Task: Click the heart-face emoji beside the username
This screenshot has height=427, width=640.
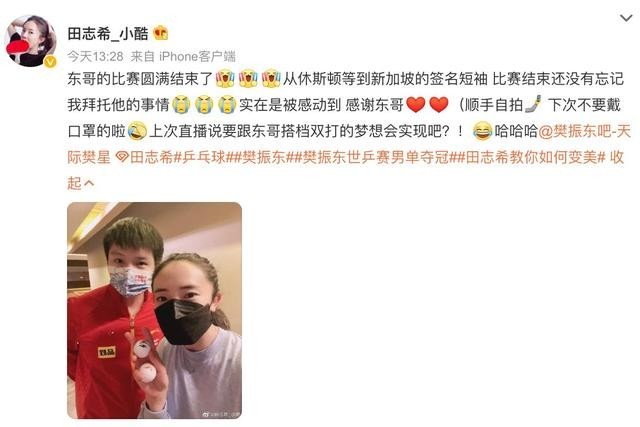Action: coord(160,33)
